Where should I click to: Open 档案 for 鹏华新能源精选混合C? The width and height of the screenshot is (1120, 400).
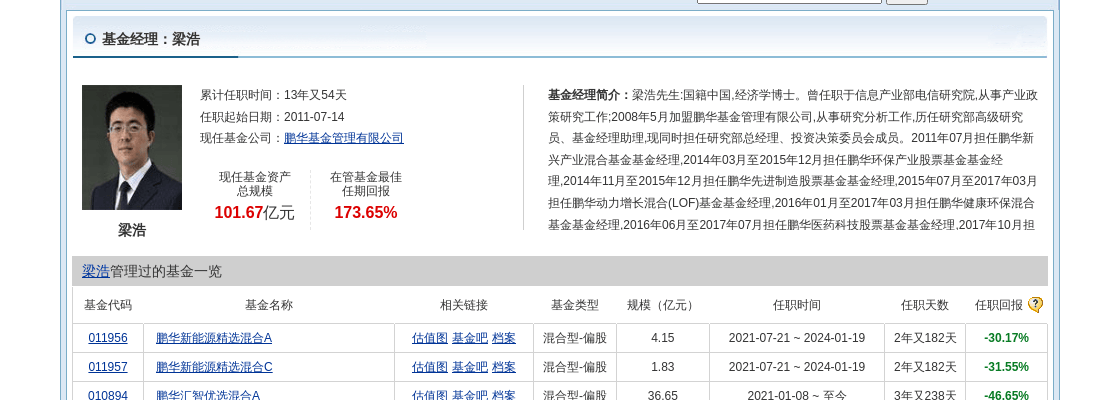pos(504,367)
